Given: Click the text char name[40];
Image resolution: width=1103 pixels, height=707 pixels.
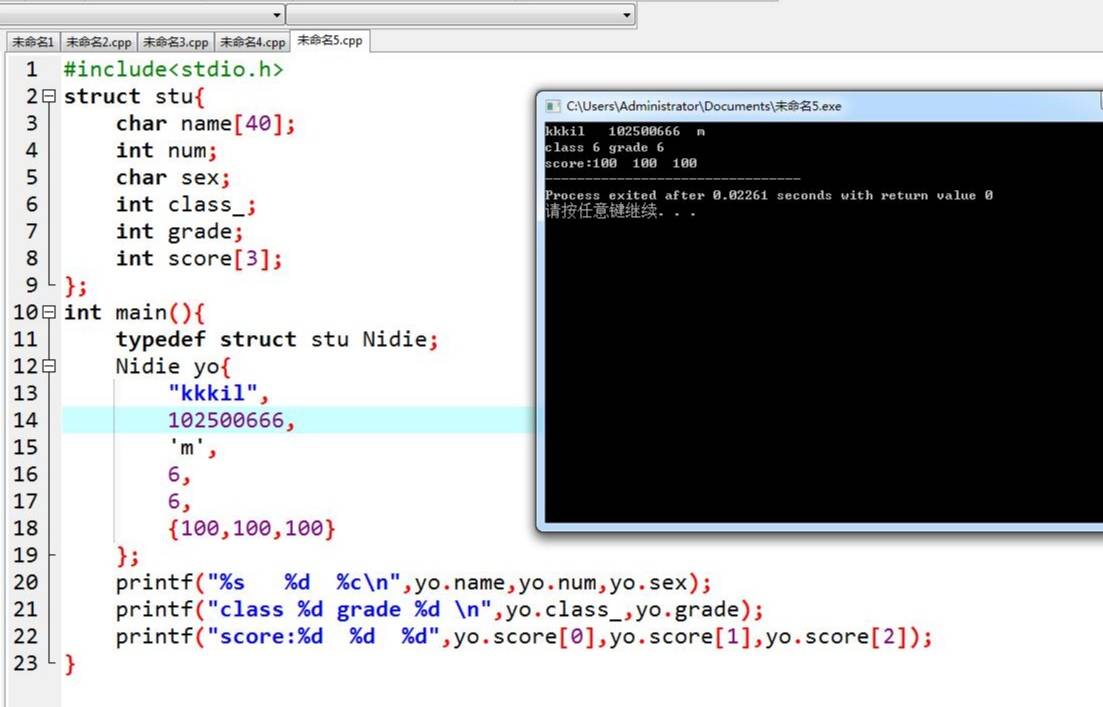Looking at the screenshot, I should pos(205,124).
